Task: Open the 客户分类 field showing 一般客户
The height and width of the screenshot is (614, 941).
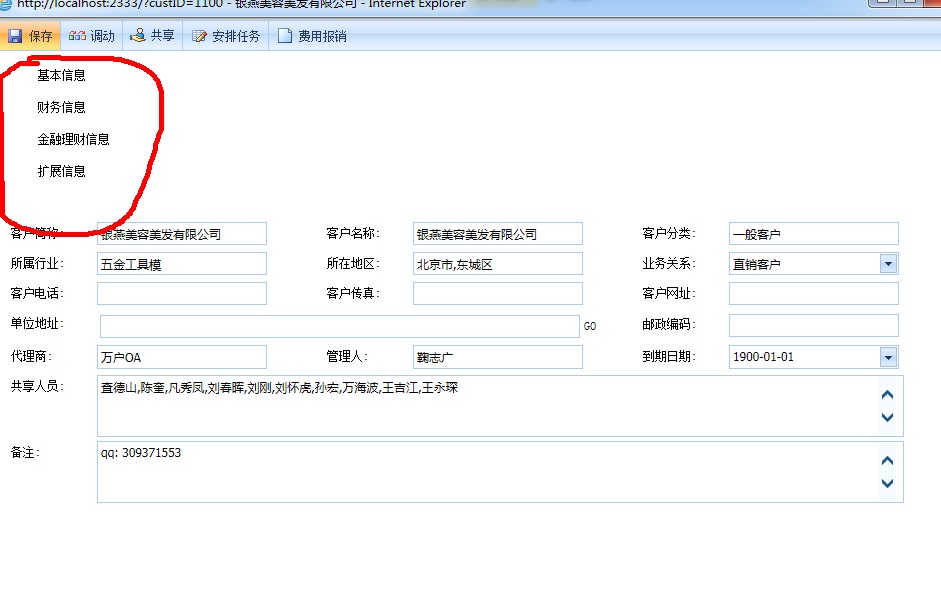Action: (812, 232)
